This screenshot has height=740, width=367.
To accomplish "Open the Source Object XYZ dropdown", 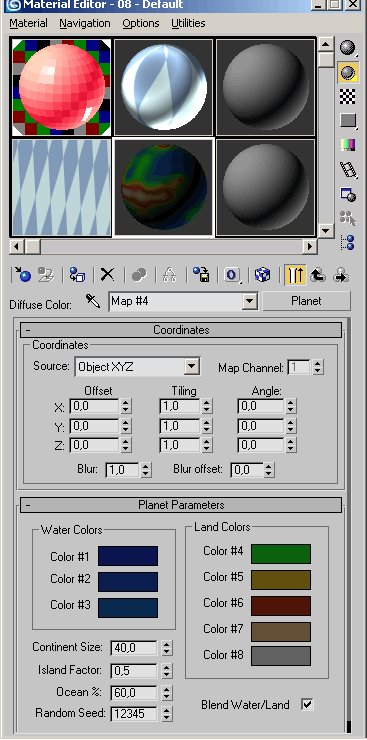I will 191,367.
